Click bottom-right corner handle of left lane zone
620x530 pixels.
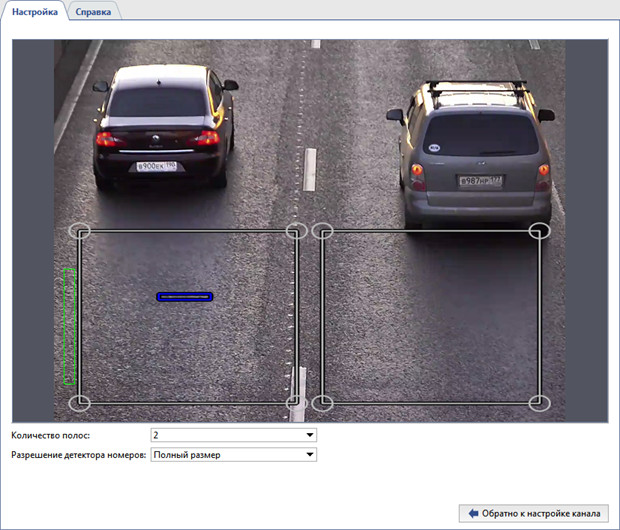(x=296, y=402)
